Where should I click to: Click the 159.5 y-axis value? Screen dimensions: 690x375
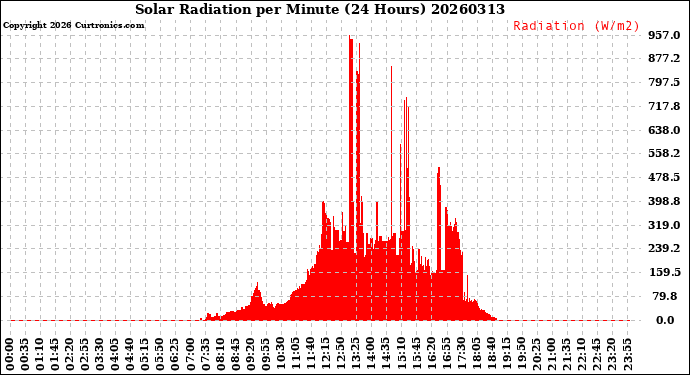pyautogui.click(x=664, y=272)
